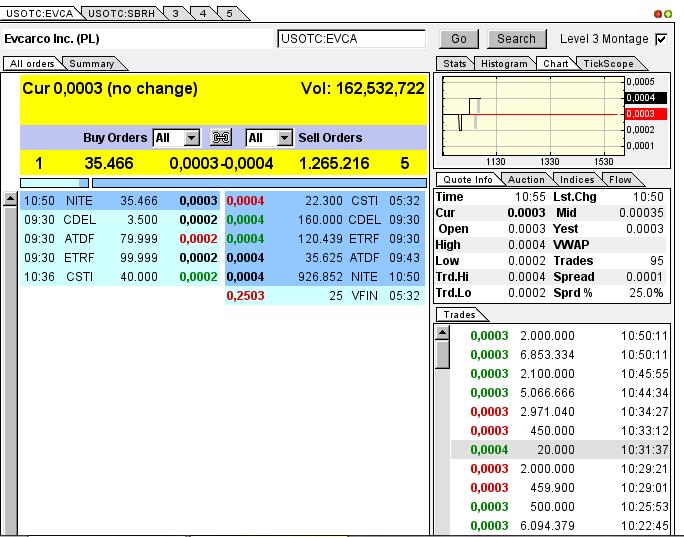Switch to the USOTC:EVCA tab
This screenshot has height=537, width=684.
coord(40,14)
